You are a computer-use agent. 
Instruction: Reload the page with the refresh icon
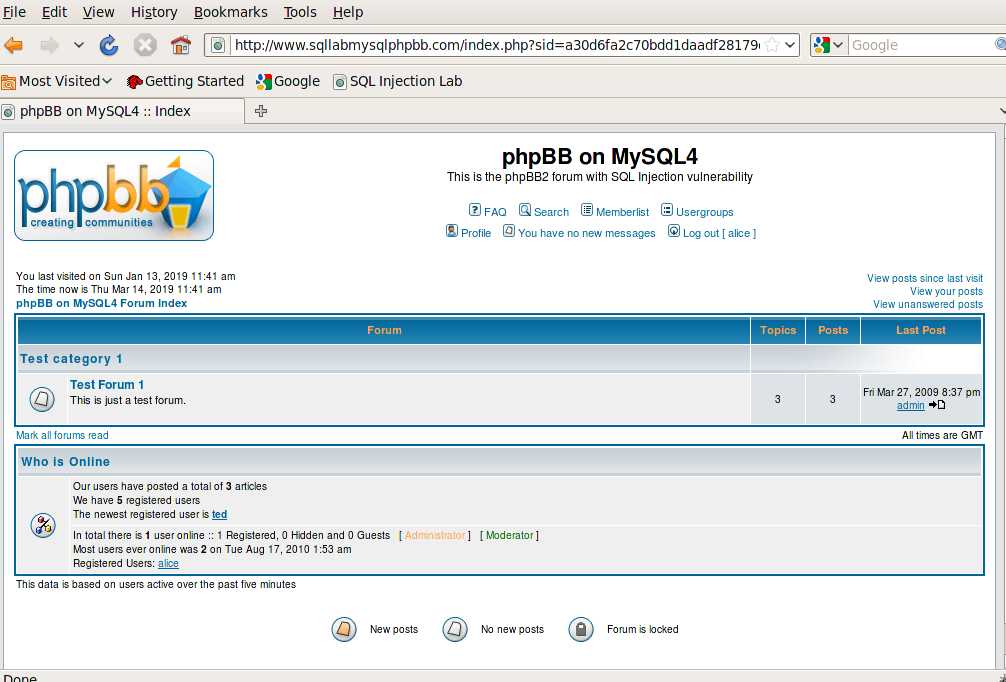tap(109, 45)
